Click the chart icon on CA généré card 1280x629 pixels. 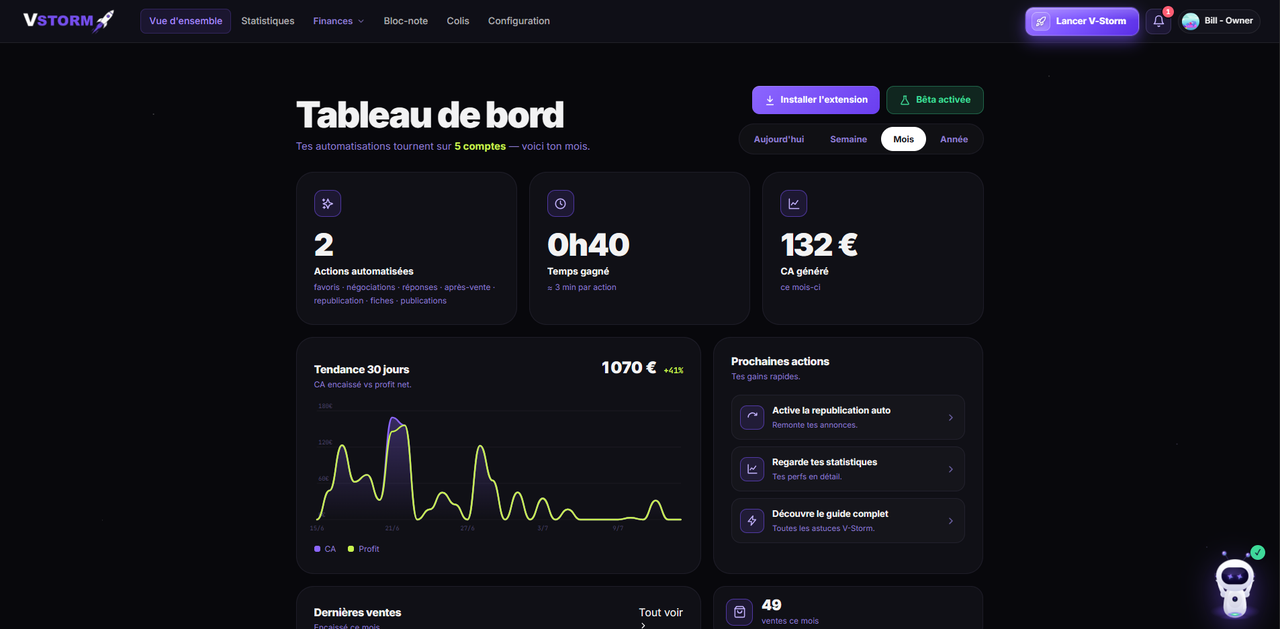click(793, 204)
